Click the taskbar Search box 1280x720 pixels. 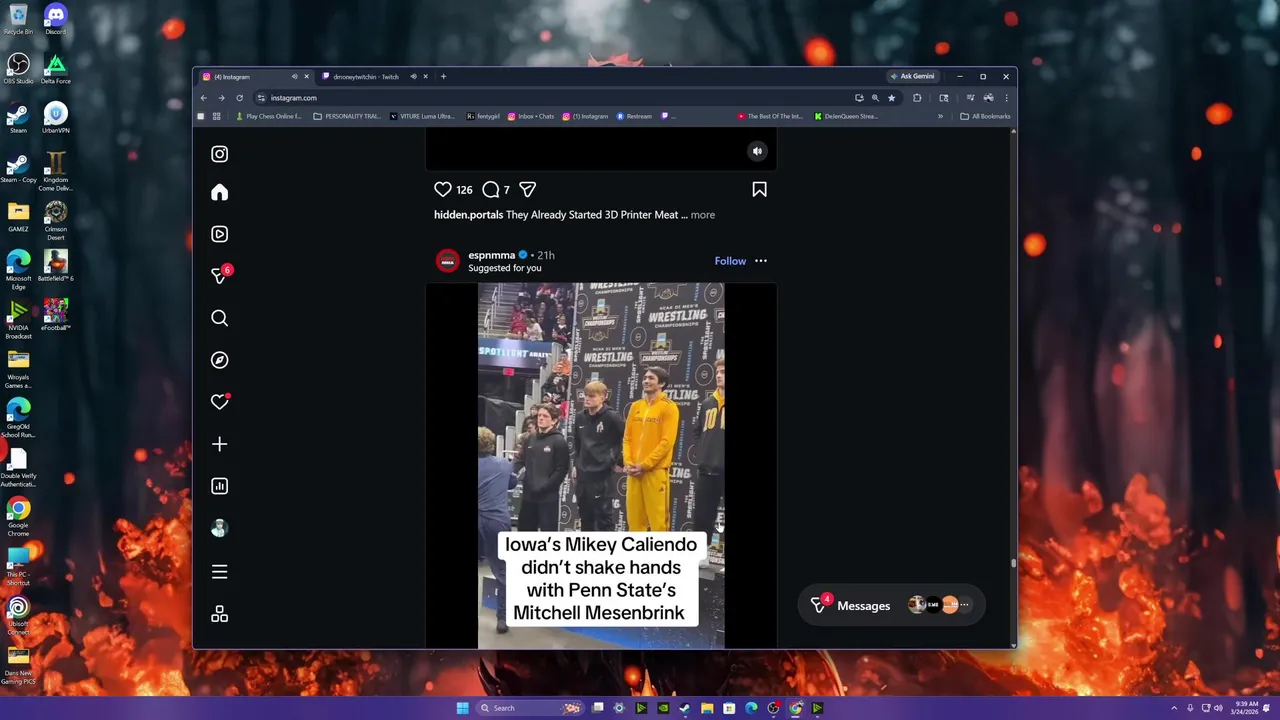point(532,708)
